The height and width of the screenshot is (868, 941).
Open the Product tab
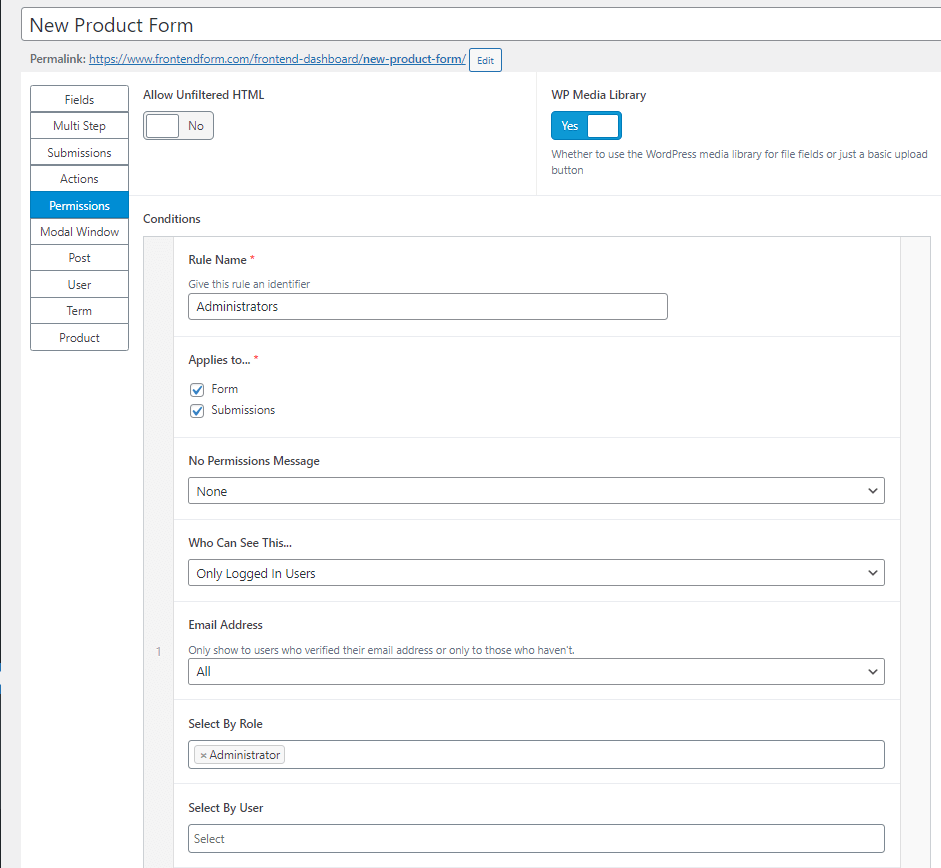(x=79, y=337)
